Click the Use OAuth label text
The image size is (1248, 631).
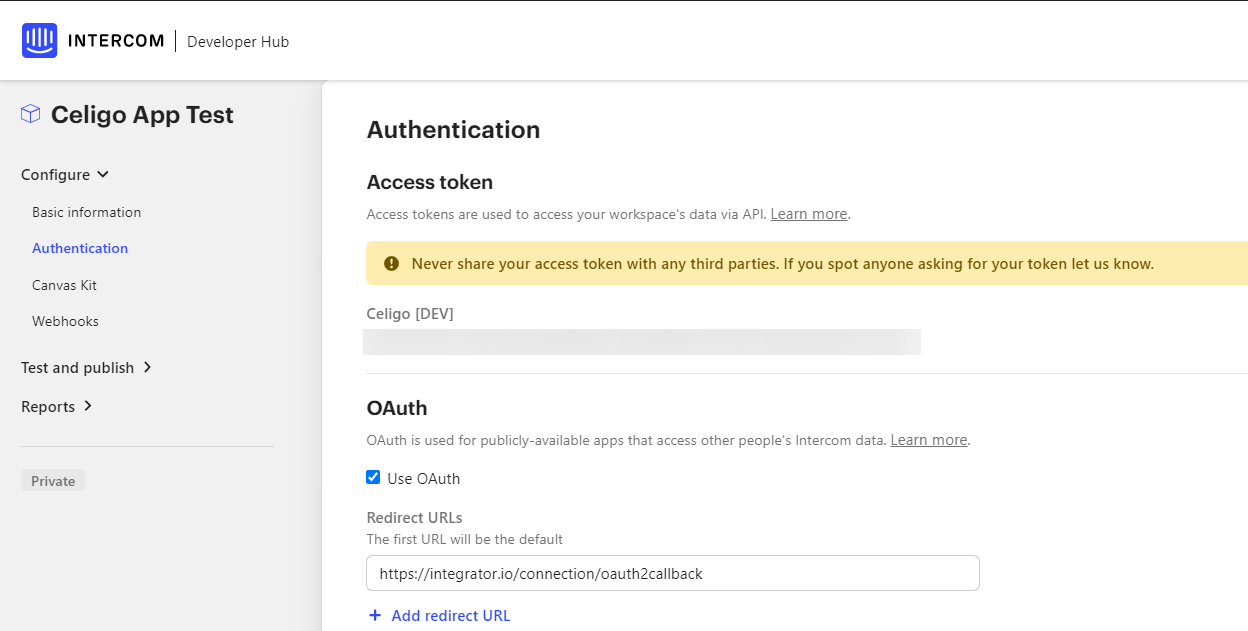424,478
